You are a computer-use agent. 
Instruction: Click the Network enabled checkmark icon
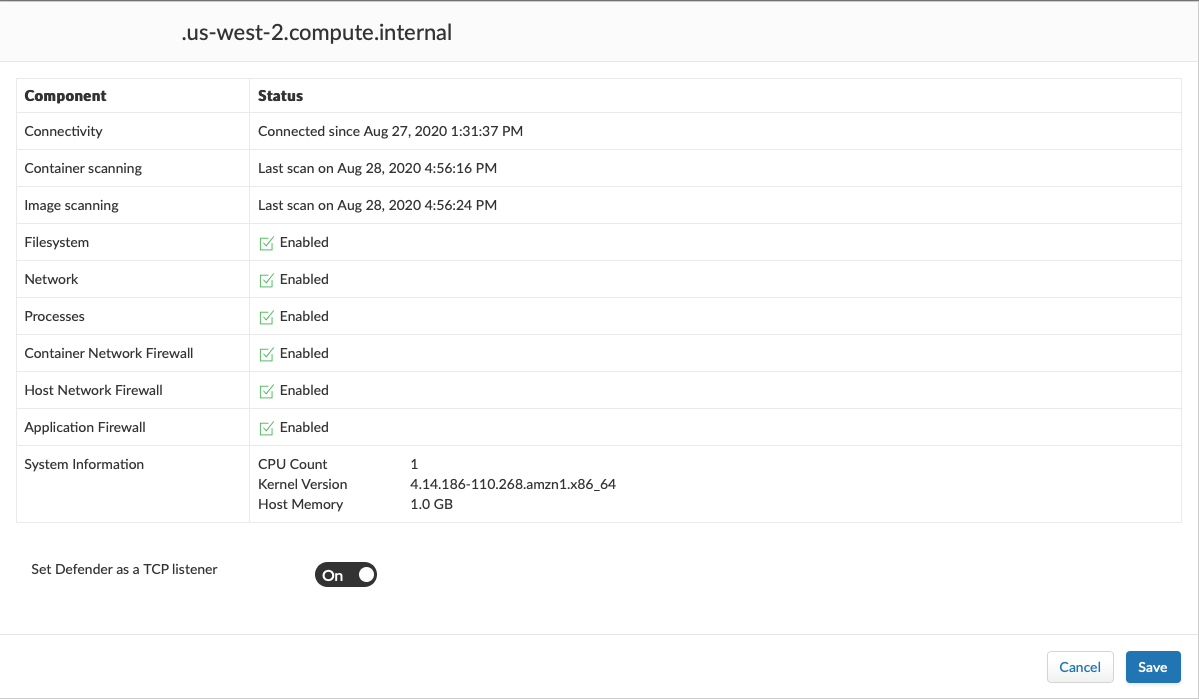(x=266, y=280)
